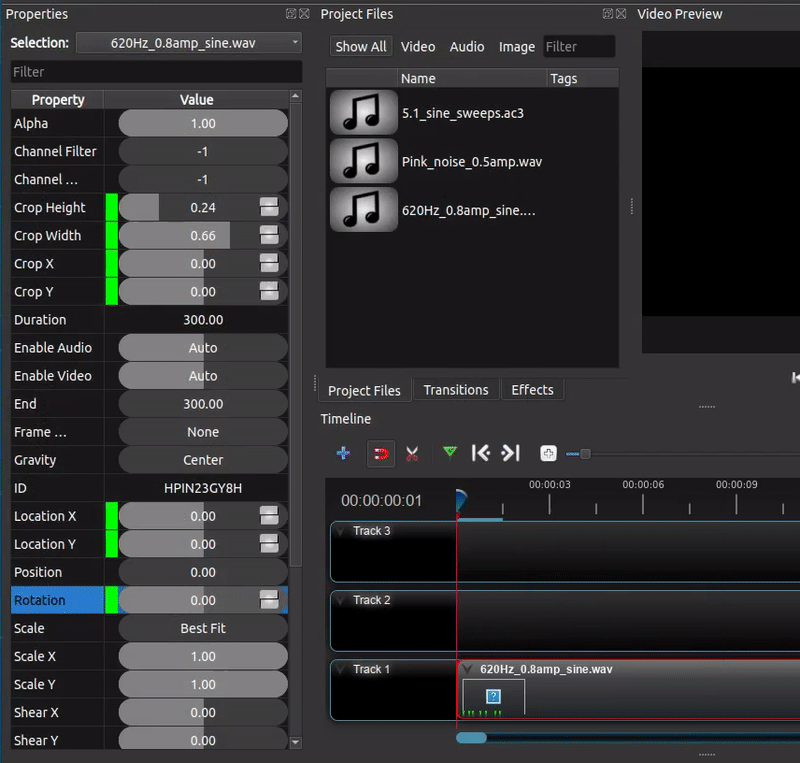Sort project files by Tags column

pyautogui.click(x=583, y=78)
